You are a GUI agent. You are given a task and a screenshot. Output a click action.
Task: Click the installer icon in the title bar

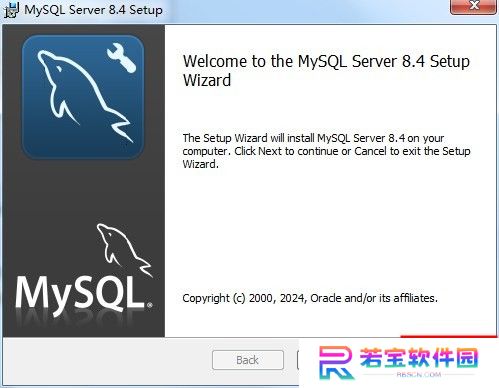click(11, 10)
